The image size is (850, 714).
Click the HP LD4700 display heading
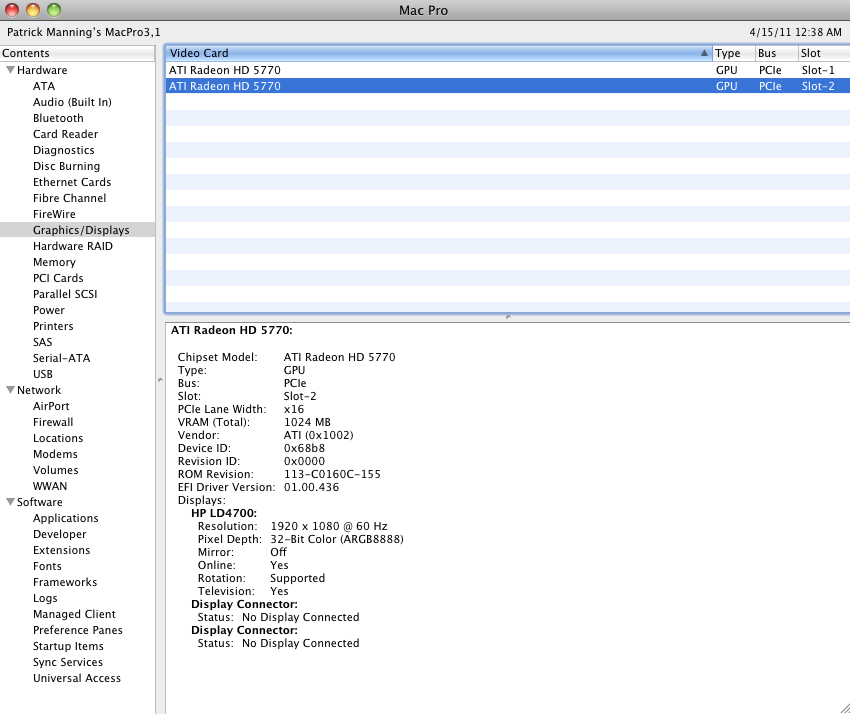click(x=224, y=513)
